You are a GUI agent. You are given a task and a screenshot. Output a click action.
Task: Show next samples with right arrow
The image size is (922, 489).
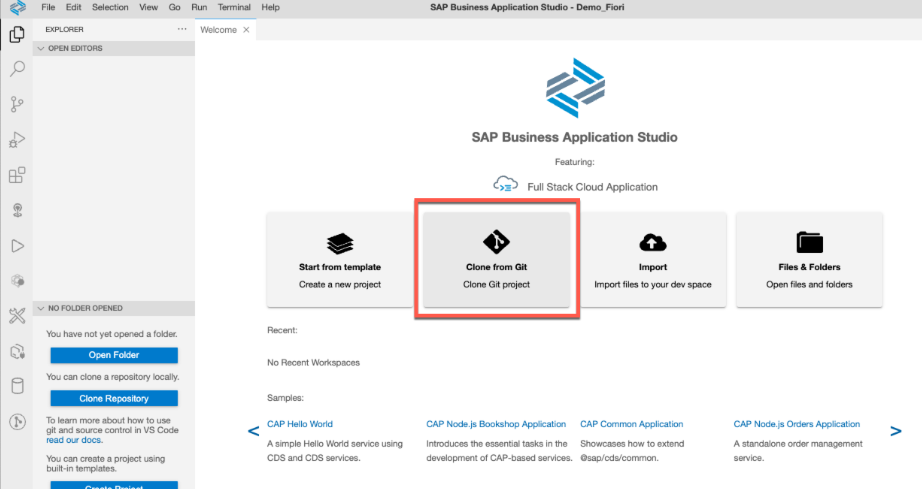coord(896,431)
